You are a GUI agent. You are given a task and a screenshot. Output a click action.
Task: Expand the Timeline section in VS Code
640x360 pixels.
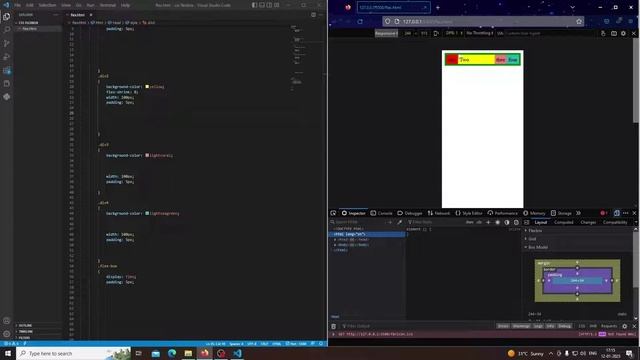point(25,331)
